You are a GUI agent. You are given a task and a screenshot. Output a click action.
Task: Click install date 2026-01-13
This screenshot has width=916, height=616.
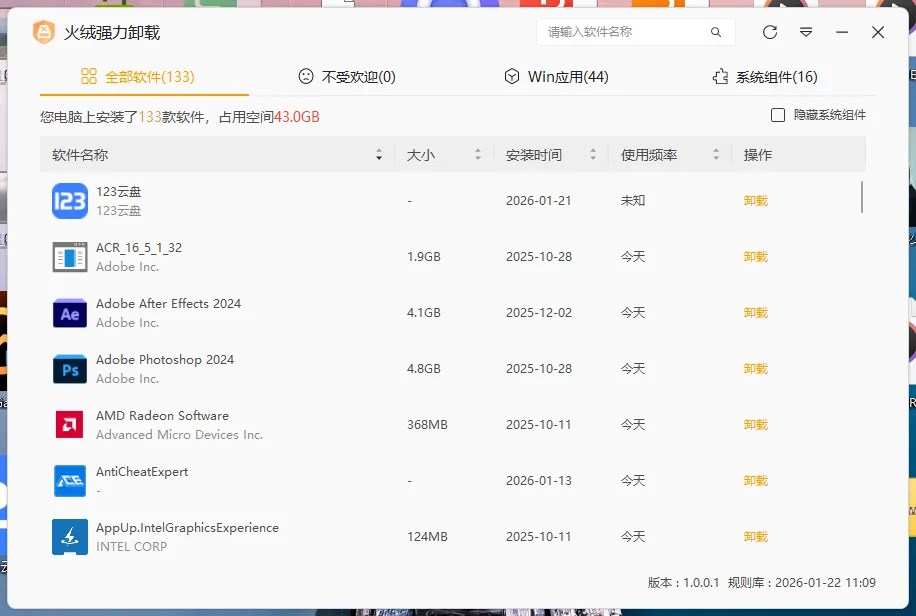point(539,480)
